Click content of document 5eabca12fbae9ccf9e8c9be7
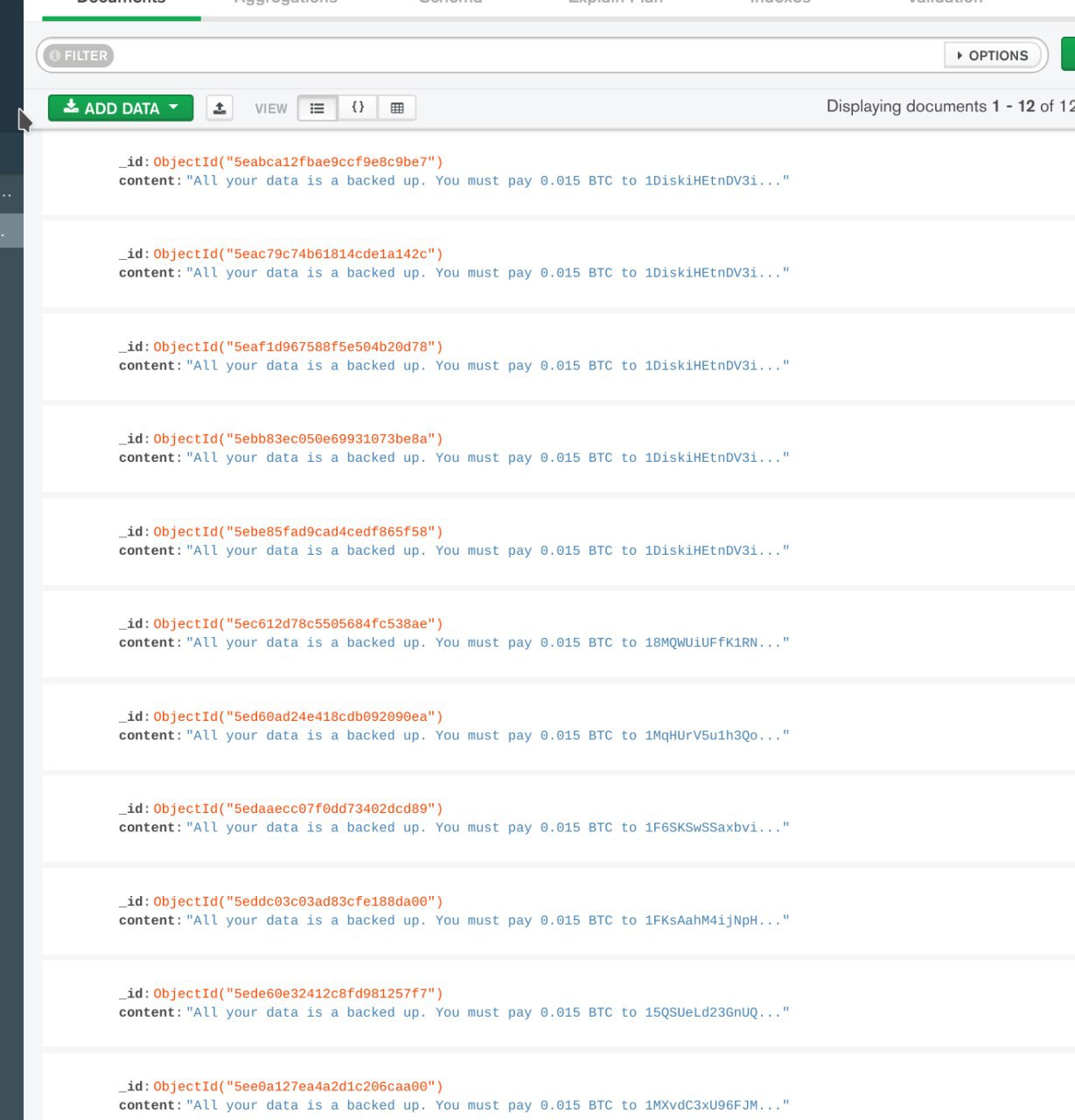 click(x=488, y=180)
